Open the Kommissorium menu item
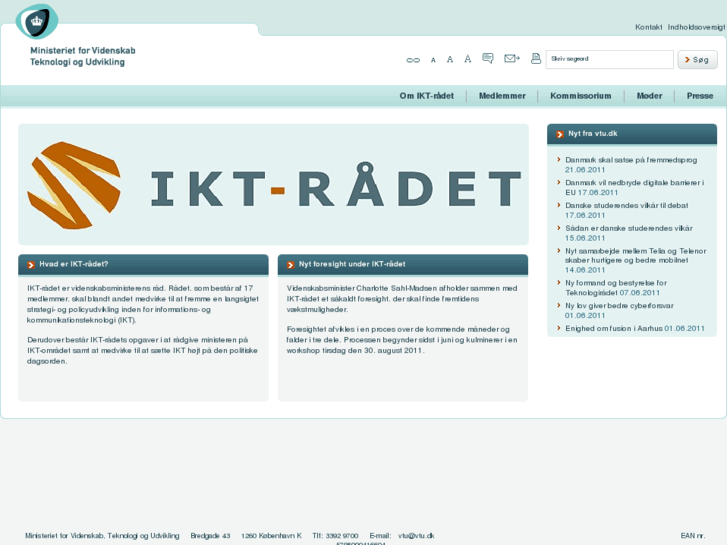Viewport: 727px width, 545px height. click(580, 96)
